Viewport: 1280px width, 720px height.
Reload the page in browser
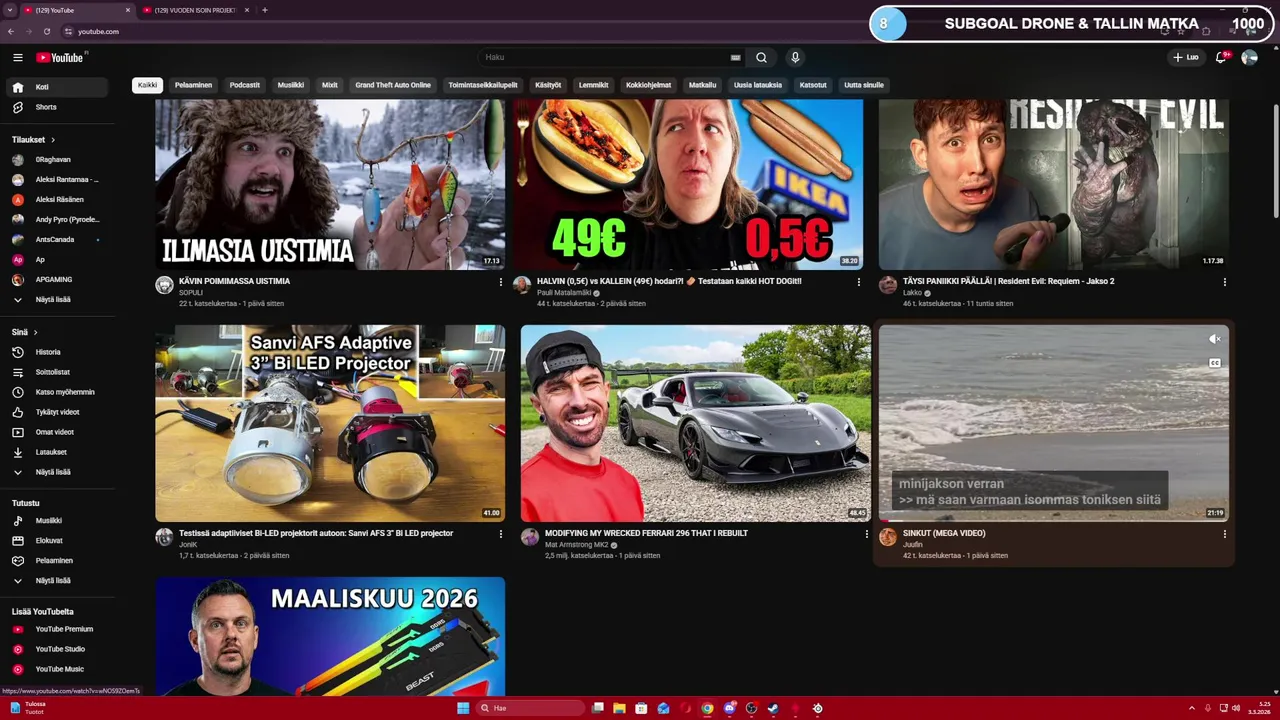[x=46, y=31]
